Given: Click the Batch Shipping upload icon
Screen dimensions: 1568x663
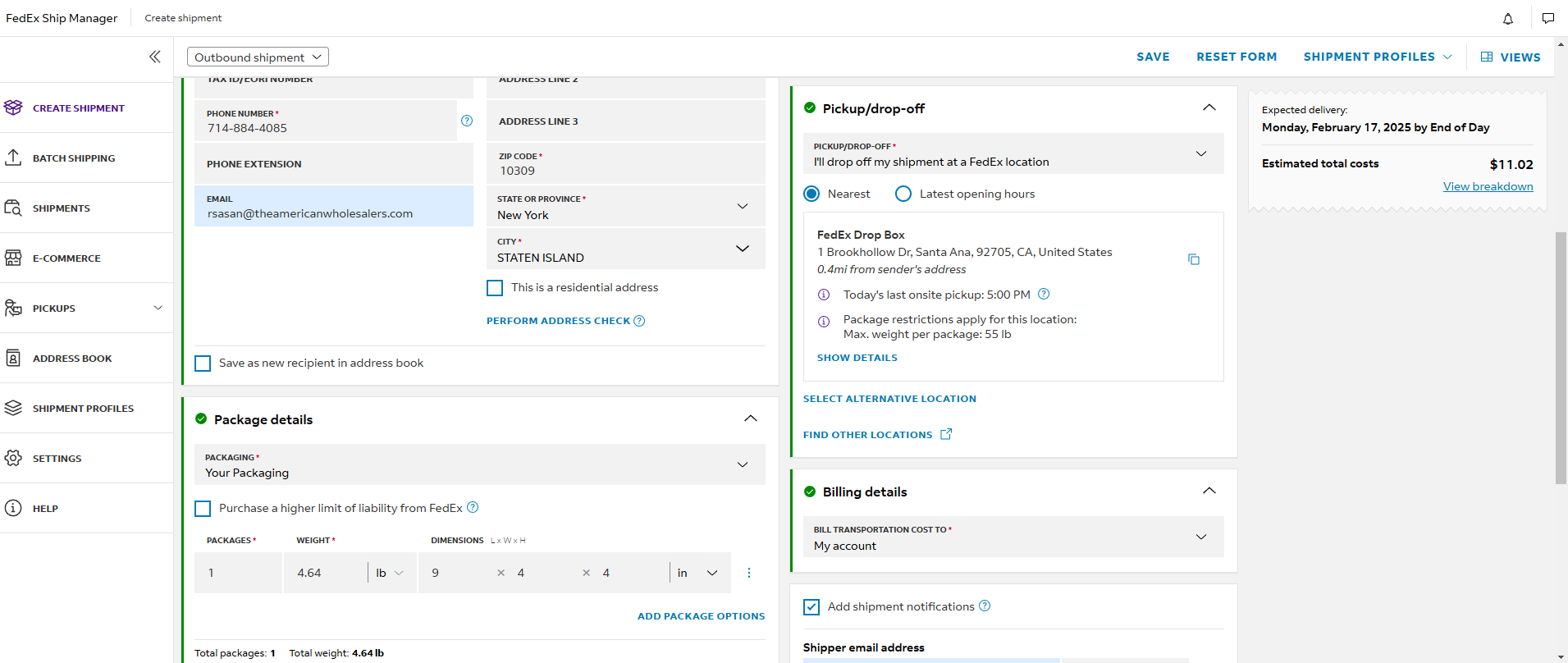Looking at the screenshot, I should click(13, 158).
